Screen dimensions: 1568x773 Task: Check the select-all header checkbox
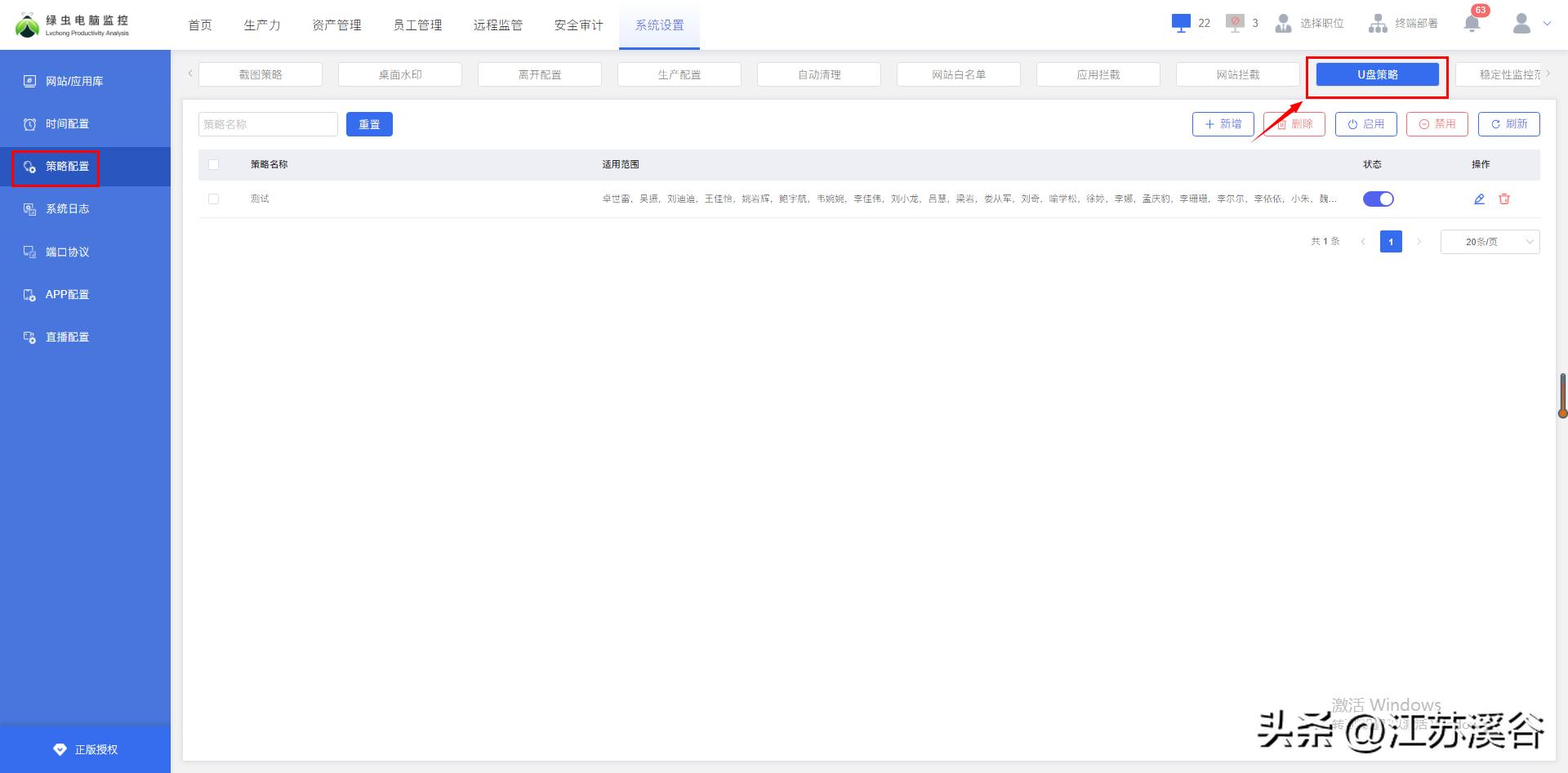click(x=213, y=164)
